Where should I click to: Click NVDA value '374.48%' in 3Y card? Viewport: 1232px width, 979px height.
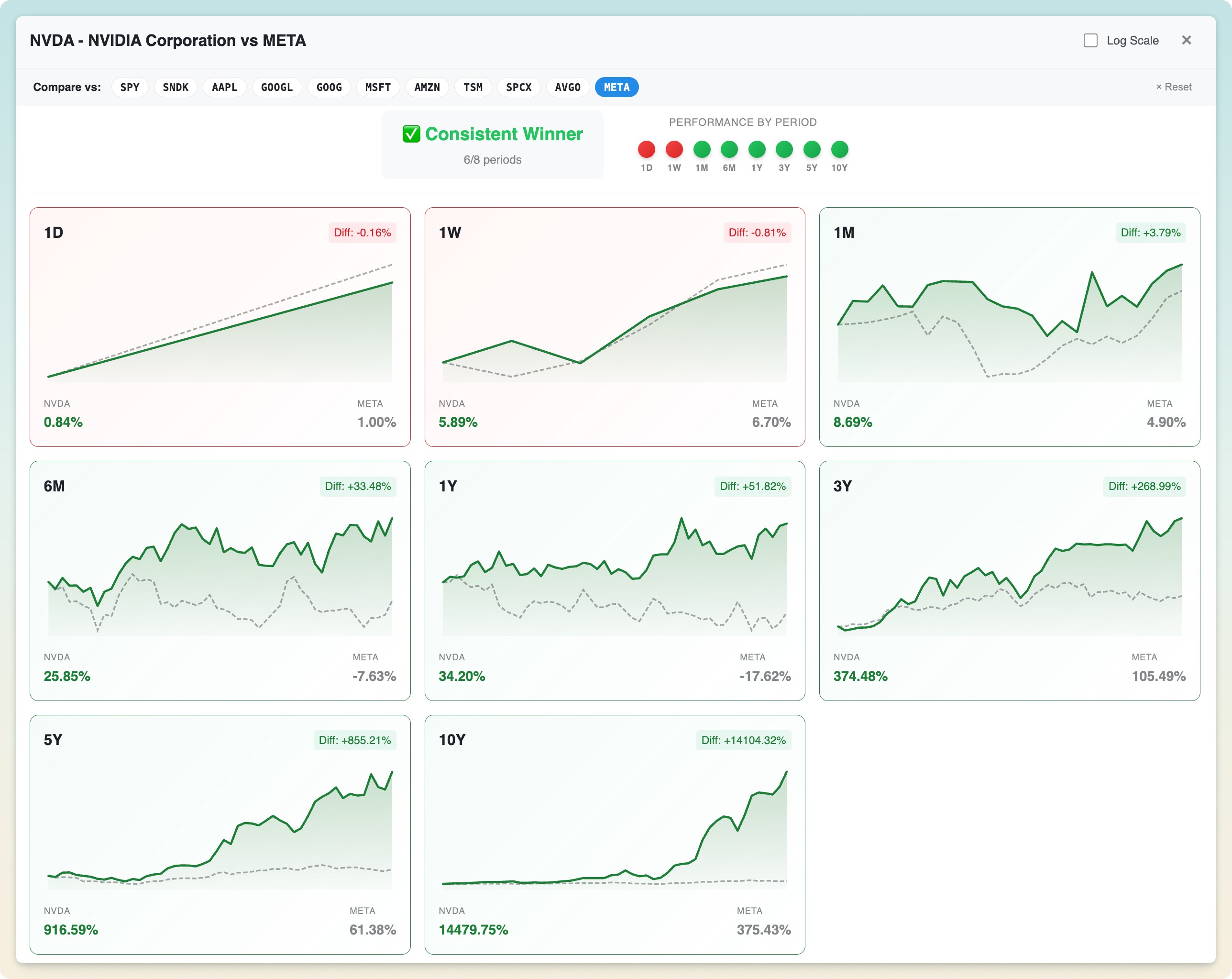click(x=860, y=676)
